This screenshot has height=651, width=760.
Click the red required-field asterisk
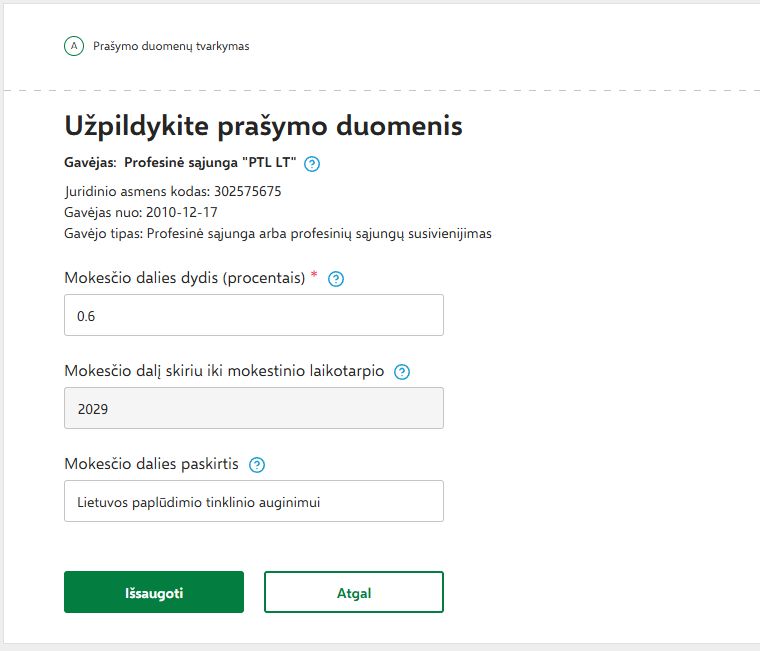[314, 276]
